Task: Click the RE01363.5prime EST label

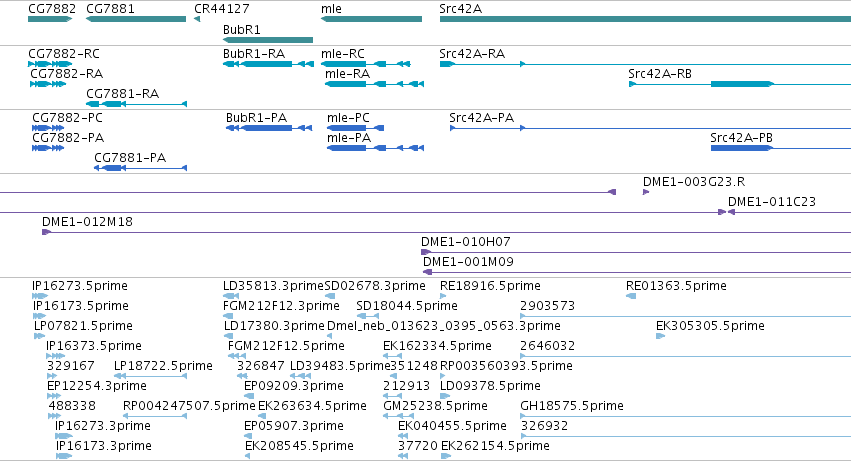Action: 676,286
